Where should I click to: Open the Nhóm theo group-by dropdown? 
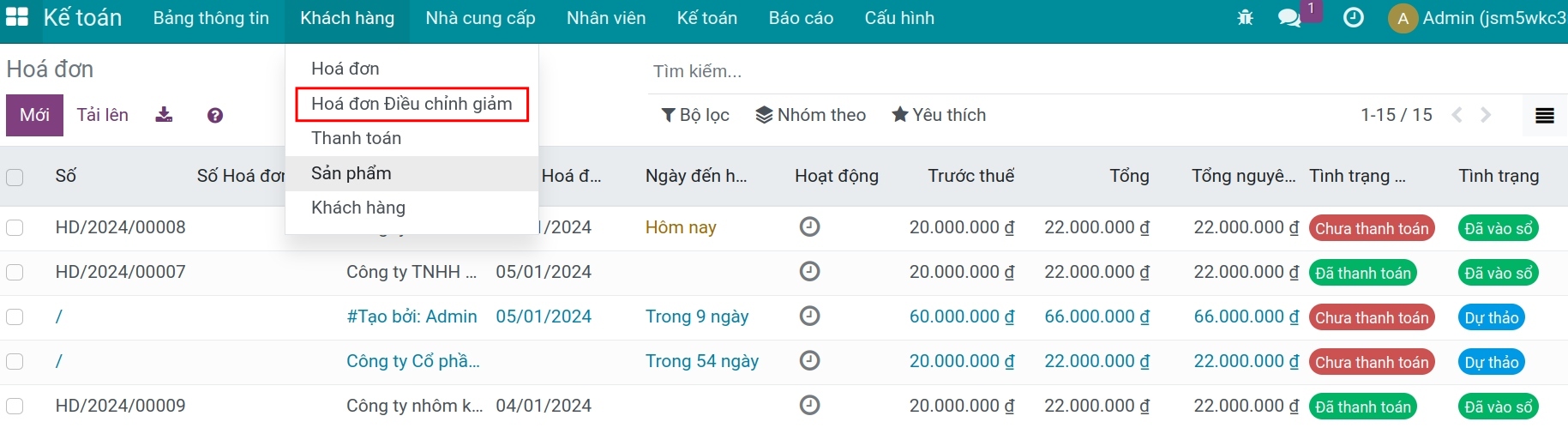pos(810,115)
